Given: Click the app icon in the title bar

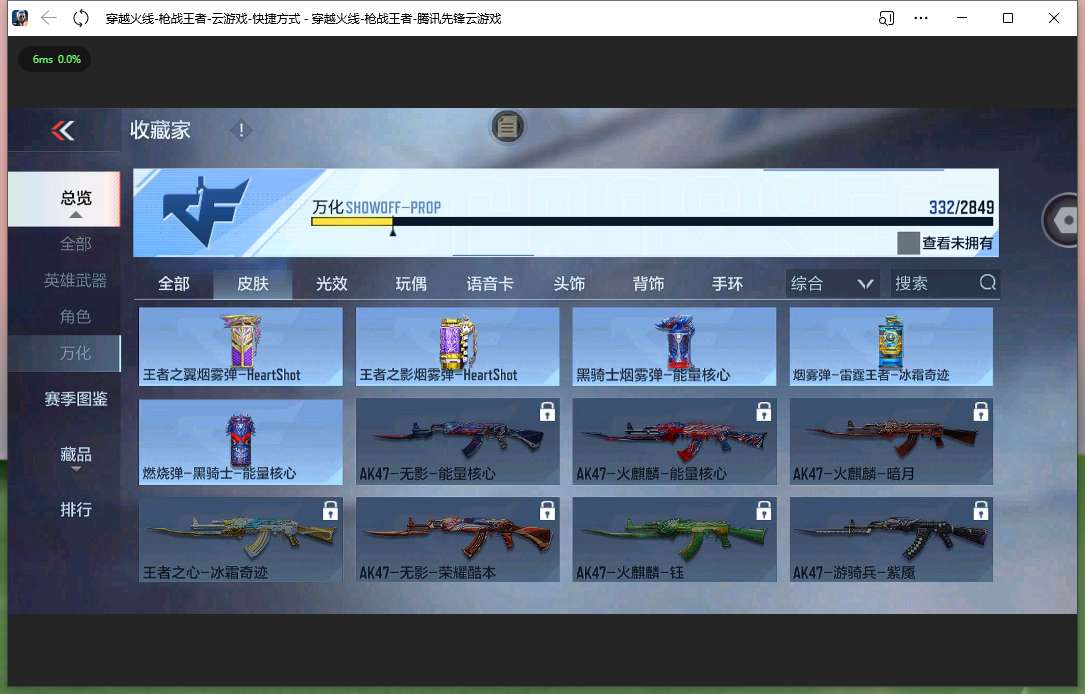Looking at the screenshot, I should pyautogui.click(x=20, y=18).
